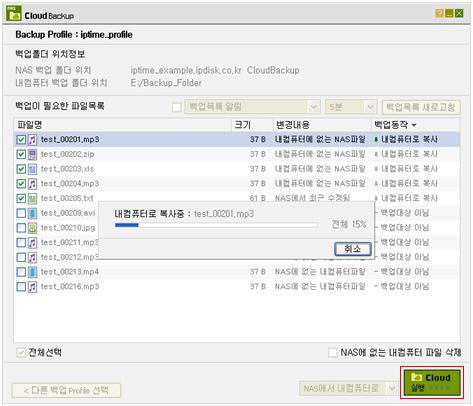
Task: Click the spreadsheet icon for test_00203.xls
Action: click(x=32, y=169)
